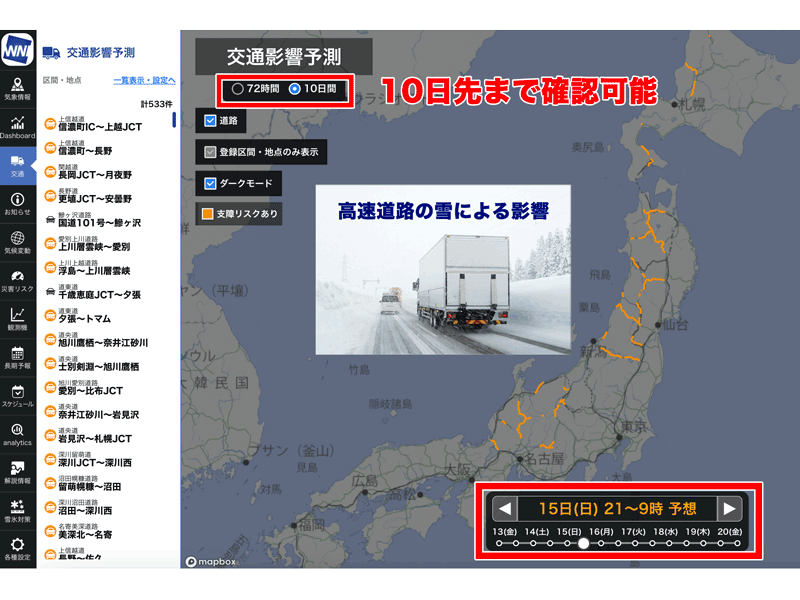Toggle the ダークモード dark mode checkbox
This screenshot has height=600, width=800.
[210, 183]
